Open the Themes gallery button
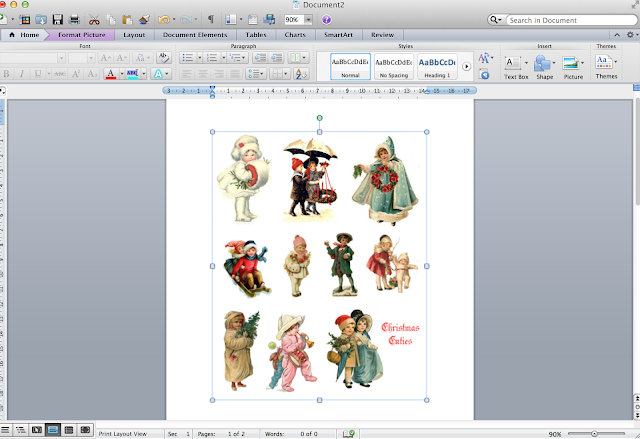The width and height of the screenshot is (640, 439). [606, 67]
